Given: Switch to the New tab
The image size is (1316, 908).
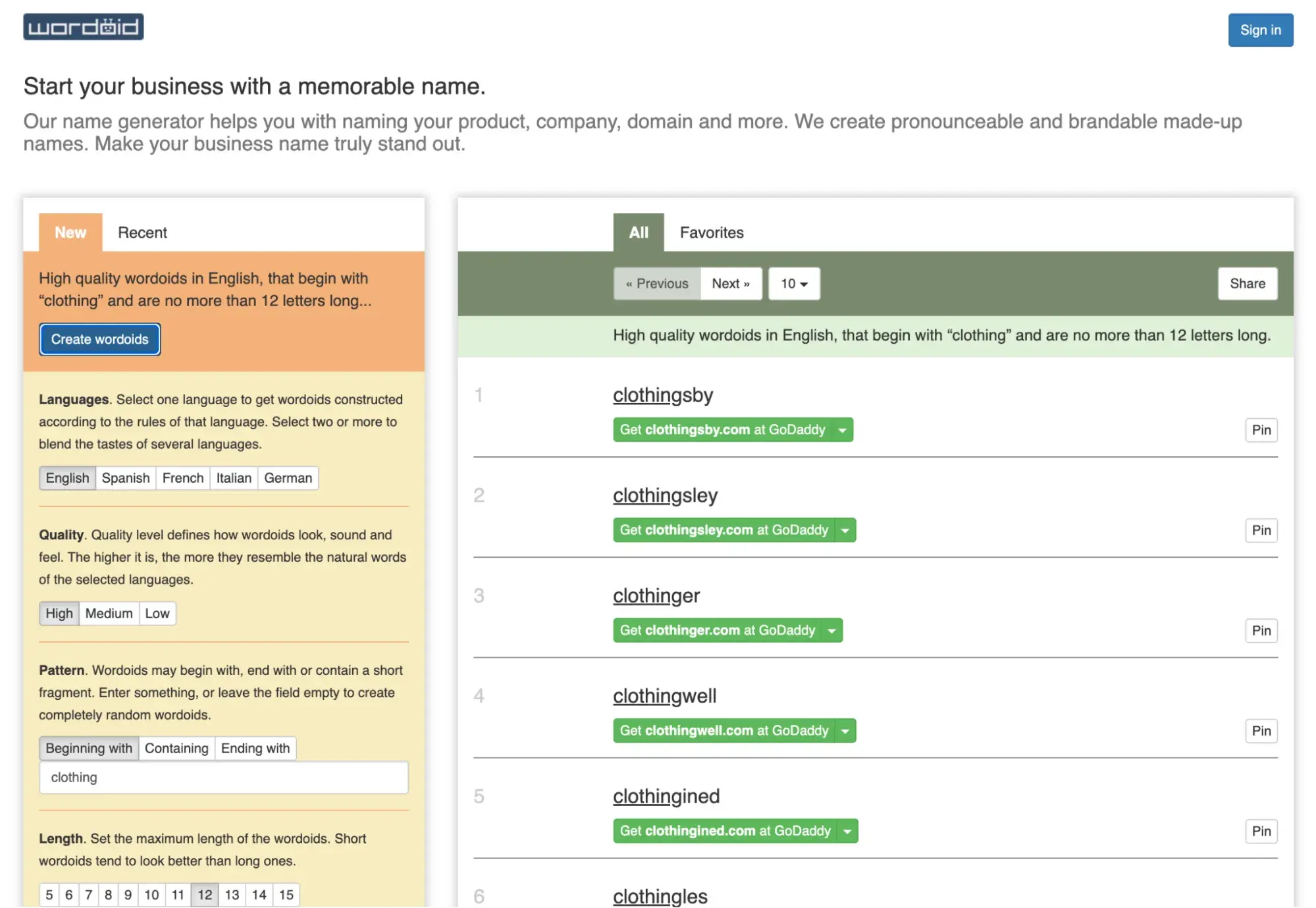Looking at the screenshot, I should point(70,232).
